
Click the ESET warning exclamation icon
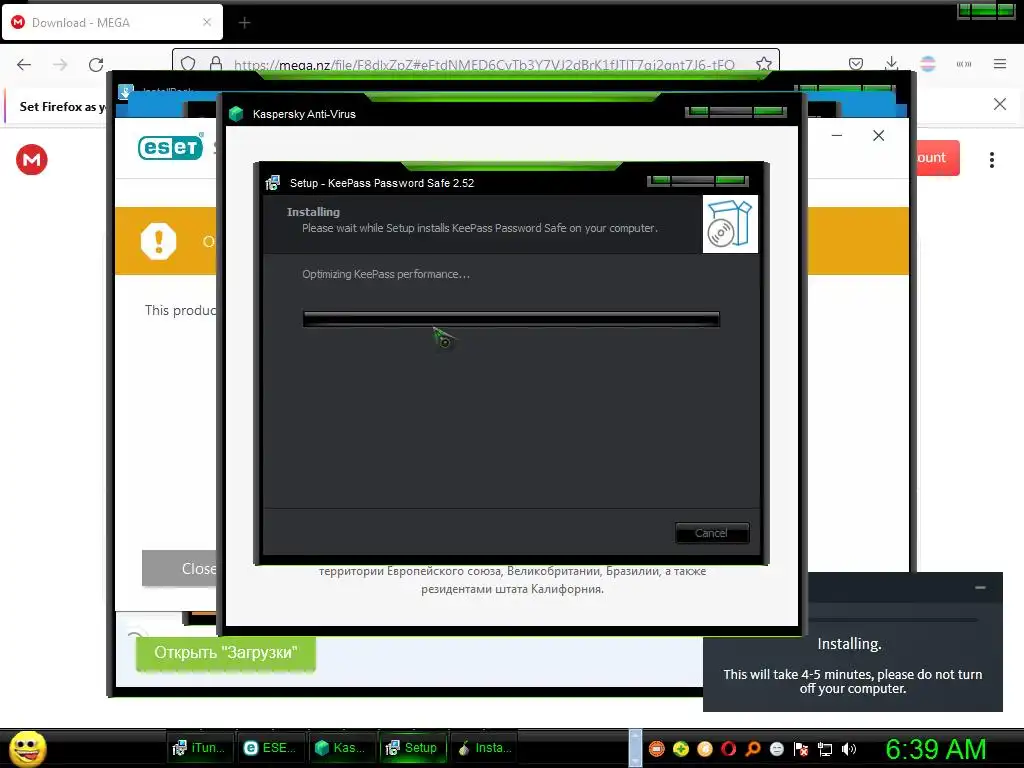[x=158, y=241]
